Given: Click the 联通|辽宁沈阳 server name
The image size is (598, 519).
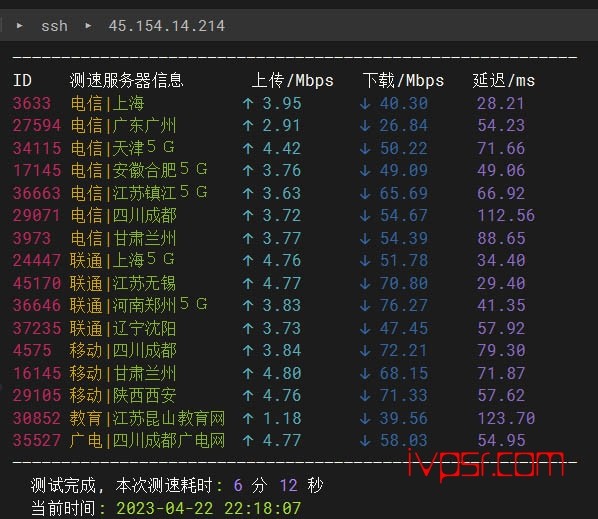Looking at the screenshot, I should (122, 328).
